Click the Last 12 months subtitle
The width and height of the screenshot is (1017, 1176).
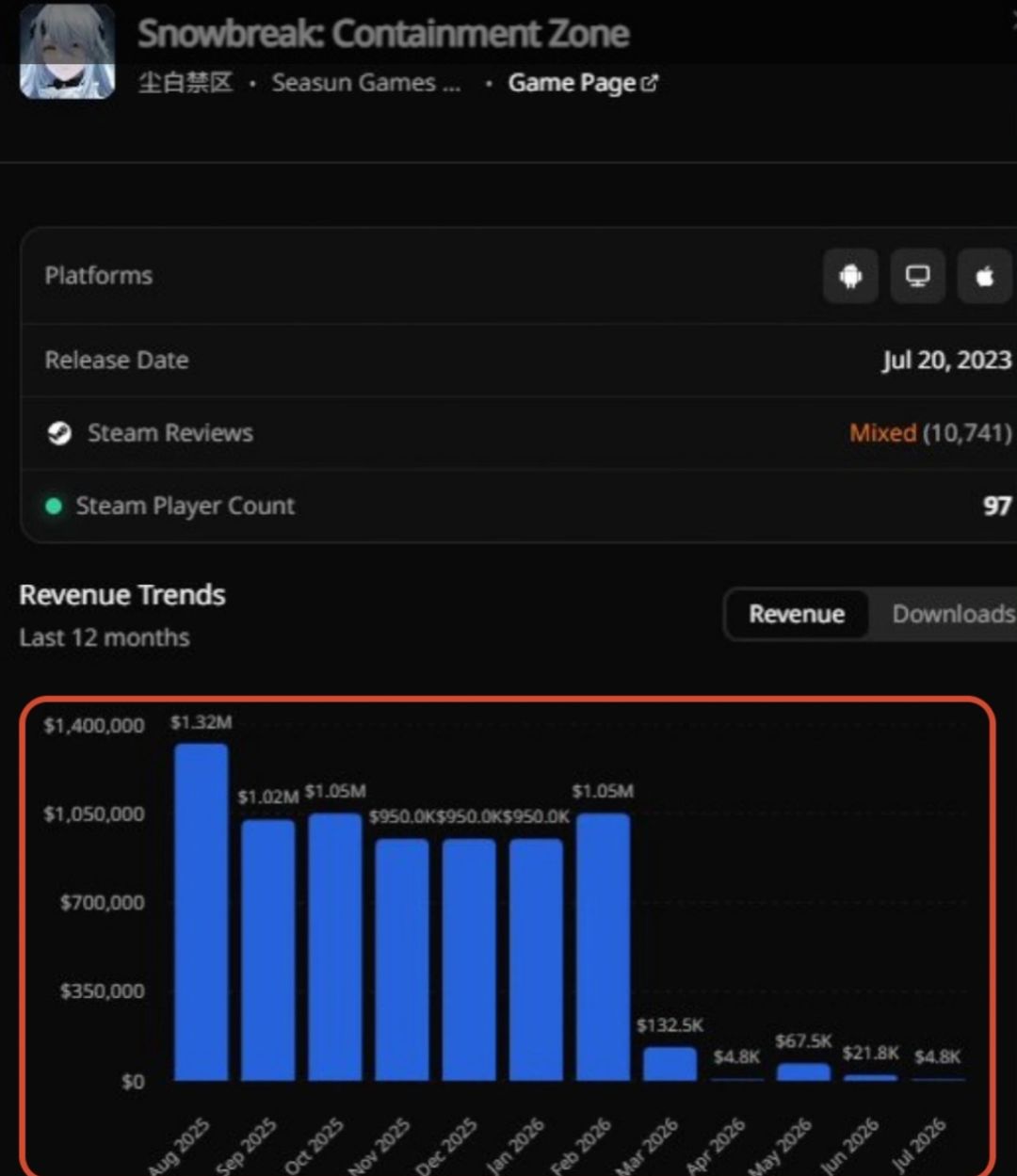(x=105, y=638)
